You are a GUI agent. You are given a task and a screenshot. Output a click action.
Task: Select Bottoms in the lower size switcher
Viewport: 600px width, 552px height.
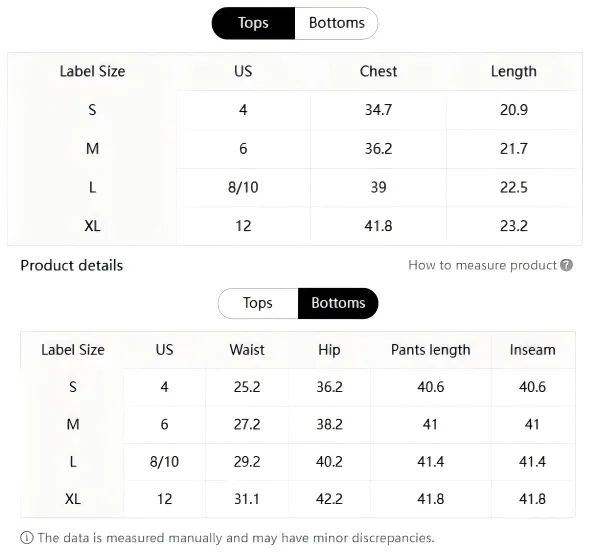[x=338, y=303]
